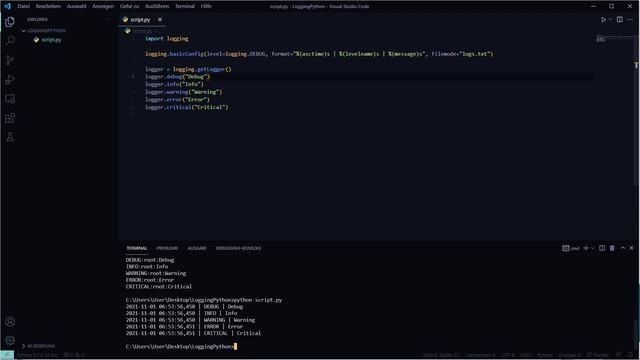Click the Run Python File play icon
Viewport: 640px width, 360px height.
603,20
